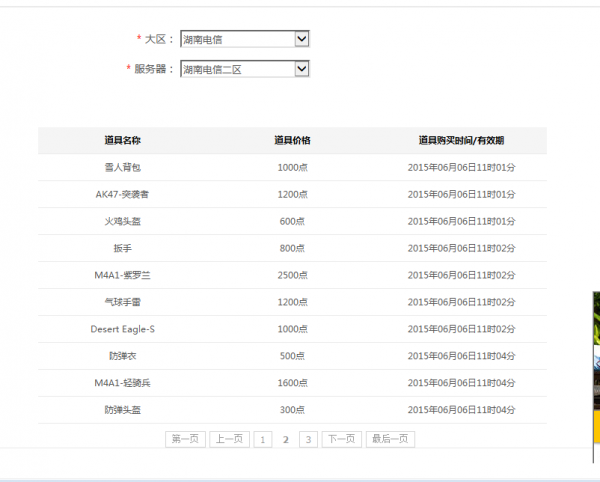Viewport: 600px width, 482px height.
Task: Click purchase time of 扳手 row
Action: click(x=461, y=248)
